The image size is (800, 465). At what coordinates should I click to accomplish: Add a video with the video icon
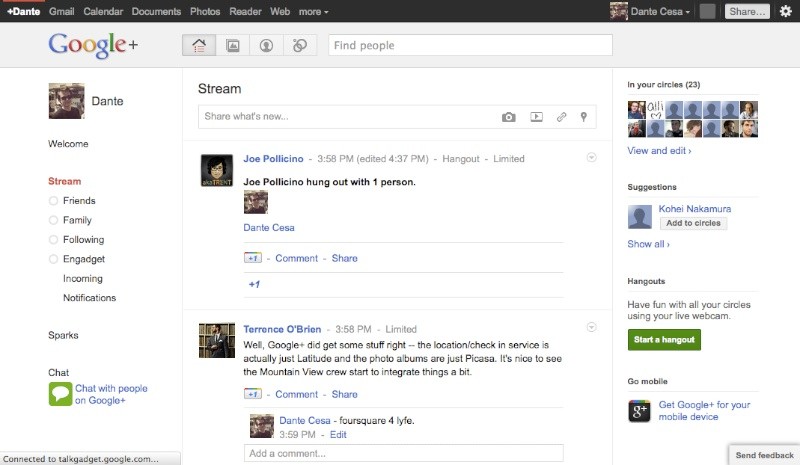tap(536, 117)
